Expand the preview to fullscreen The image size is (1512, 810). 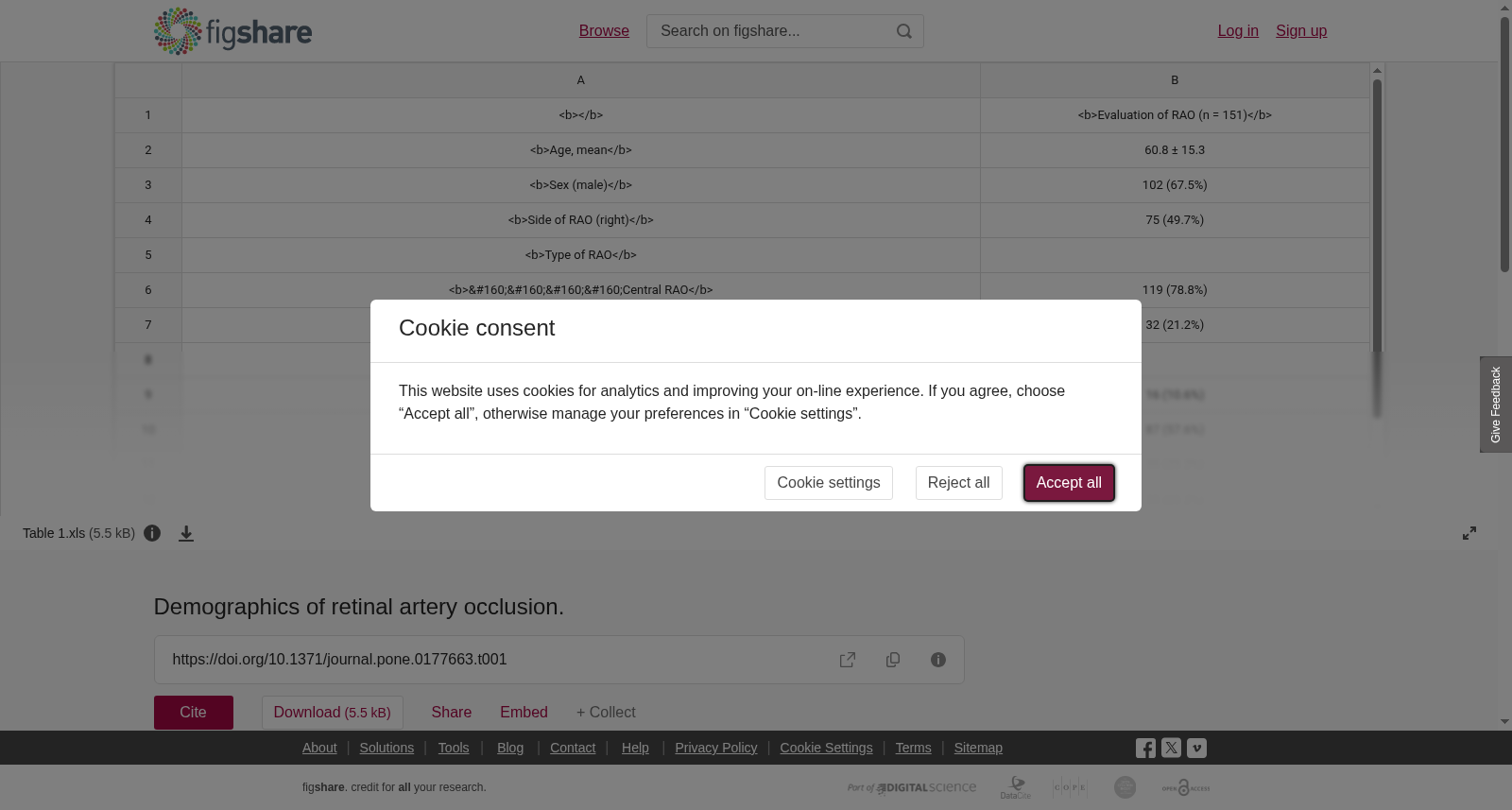point(1469,533)
